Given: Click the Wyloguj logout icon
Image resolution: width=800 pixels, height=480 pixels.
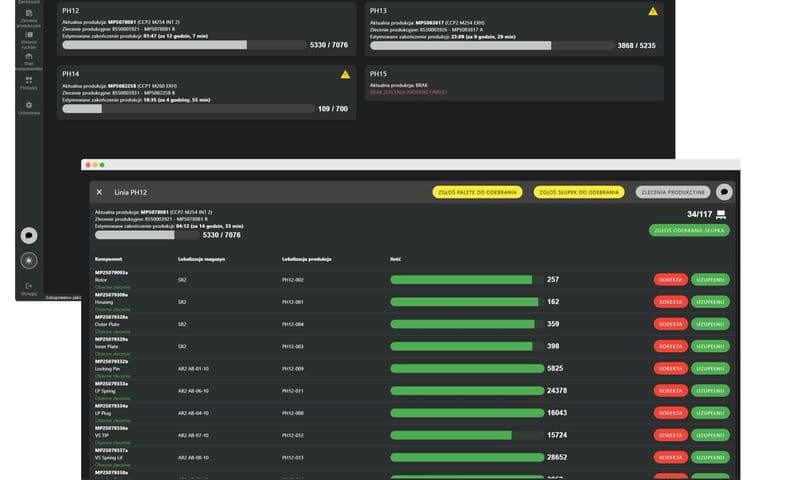Looking at the screenshot, I should click(x=28, y=287).
